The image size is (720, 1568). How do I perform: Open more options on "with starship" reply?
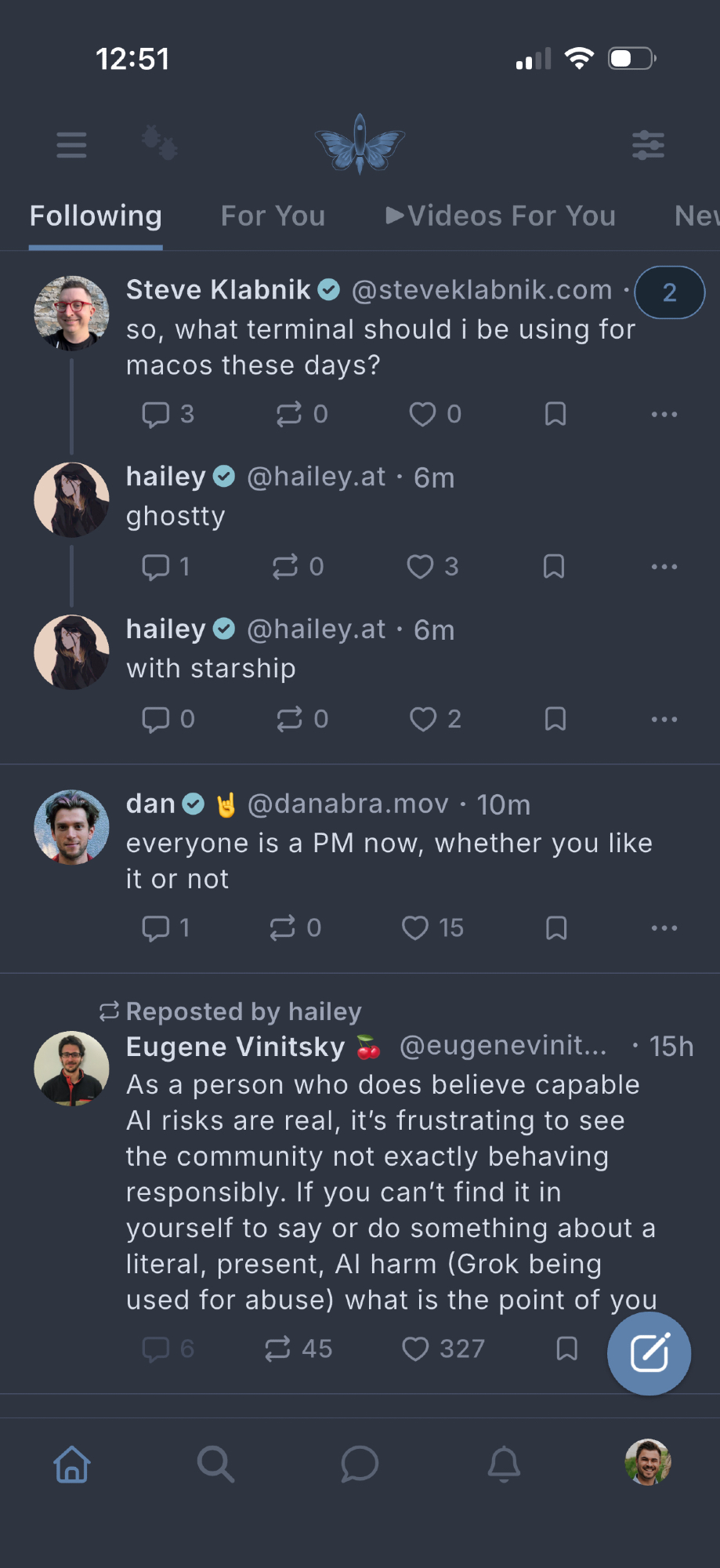point(664,719)
